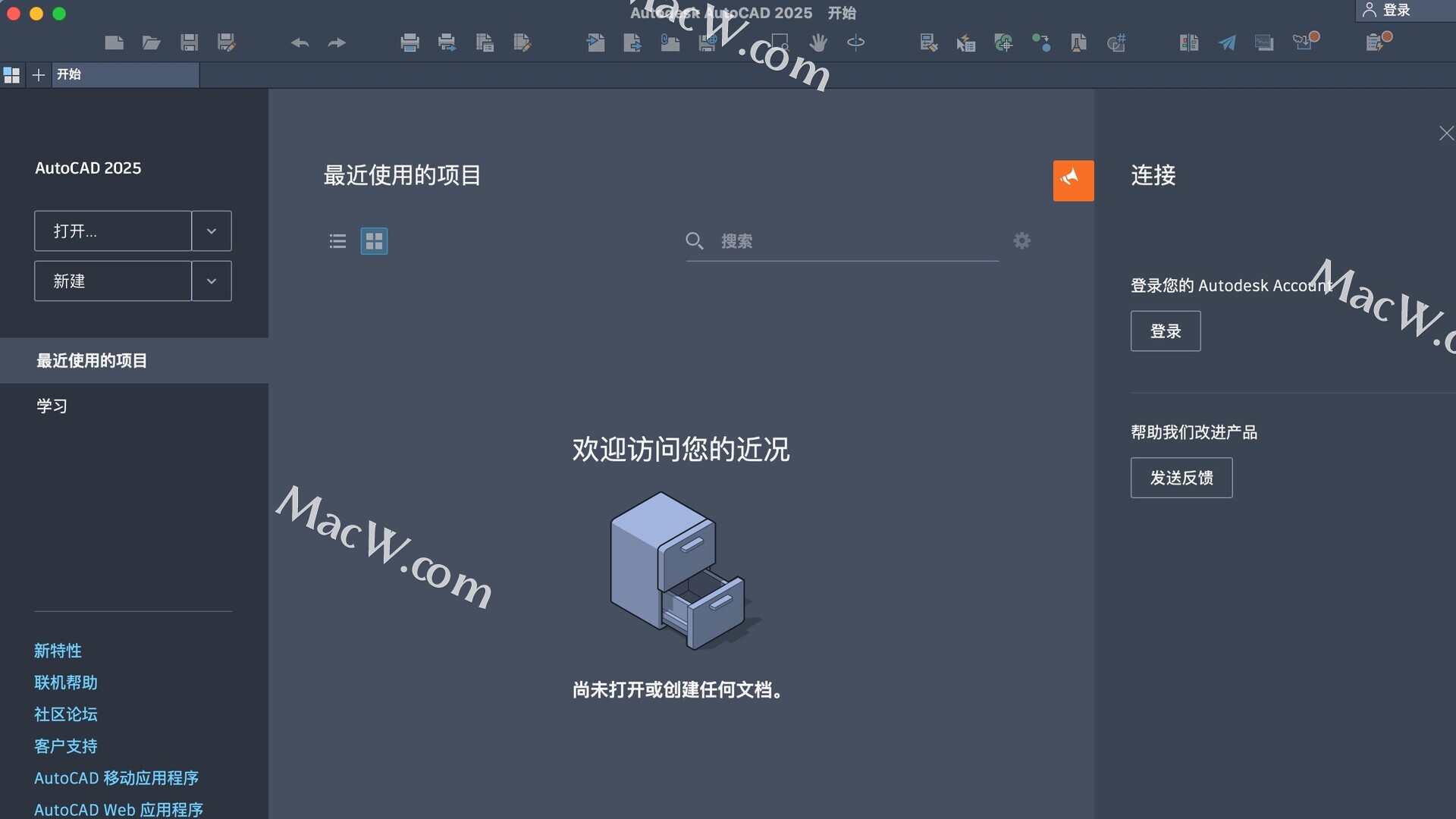Image resolution: width=1456 pixels, height=819 pixels.
Task: Click 登录 in the title bar
Action: [x=1395, y=10]
